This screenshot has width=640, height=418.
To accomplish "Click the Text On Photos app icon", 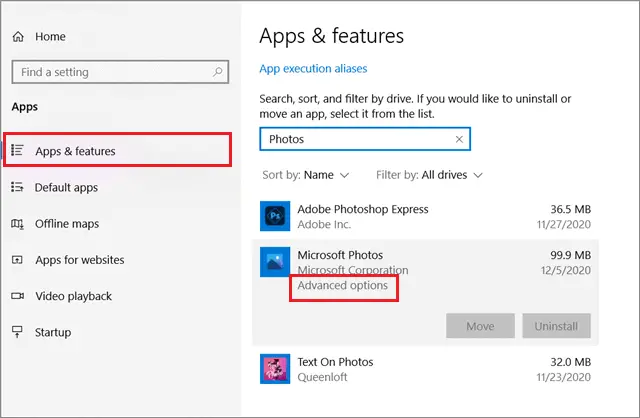I will tap(275, 369).
